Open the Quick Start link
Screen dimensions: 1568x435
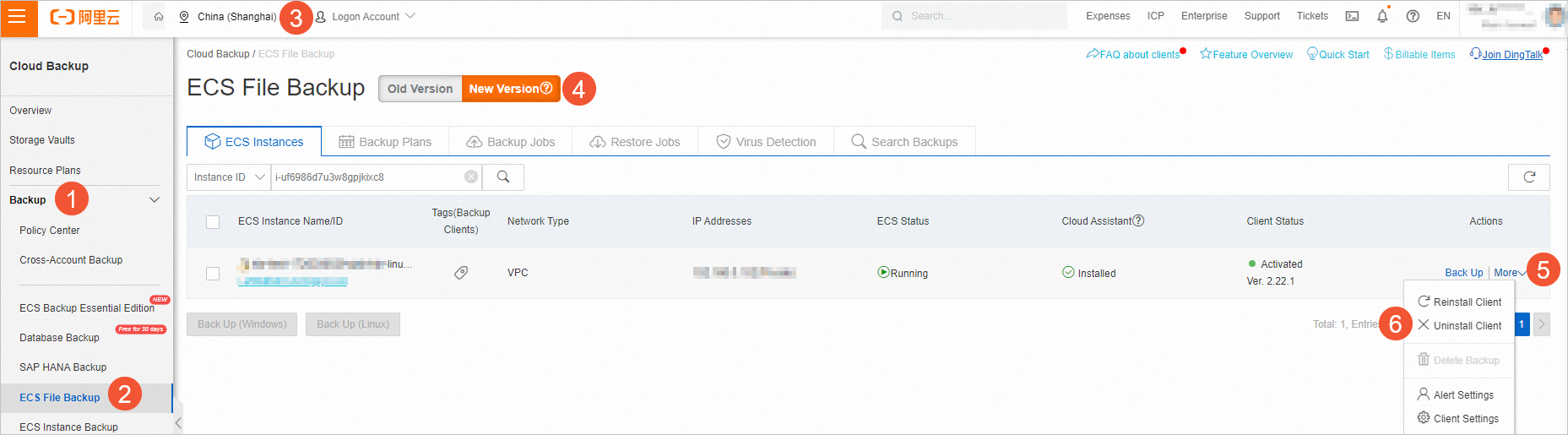pyautogui.click(x=1338, y=55)
